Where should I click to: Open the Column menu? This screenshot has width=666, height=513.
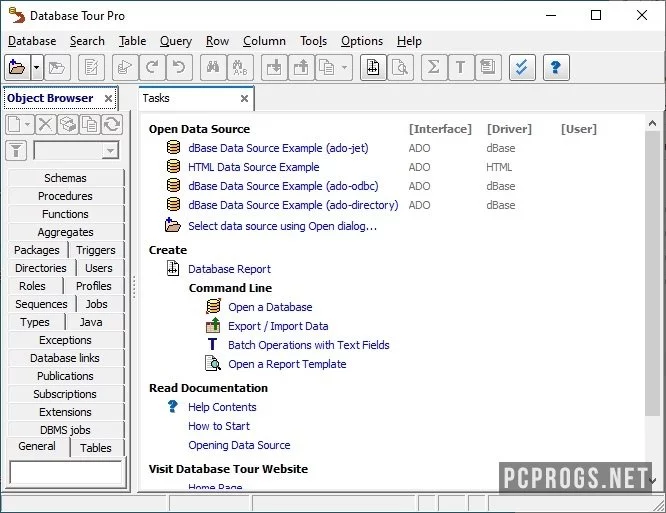coord(264,41)
